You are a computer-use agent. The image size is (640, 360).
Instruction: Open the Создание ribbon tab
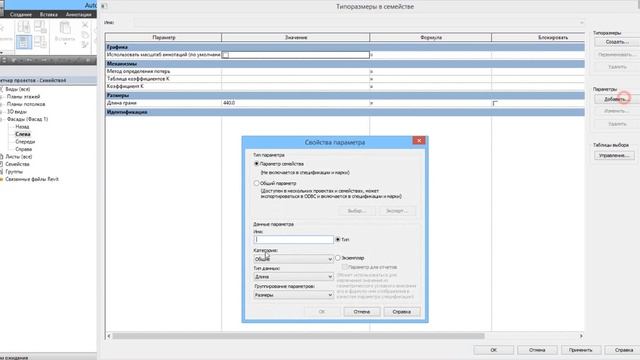point(20,14)
